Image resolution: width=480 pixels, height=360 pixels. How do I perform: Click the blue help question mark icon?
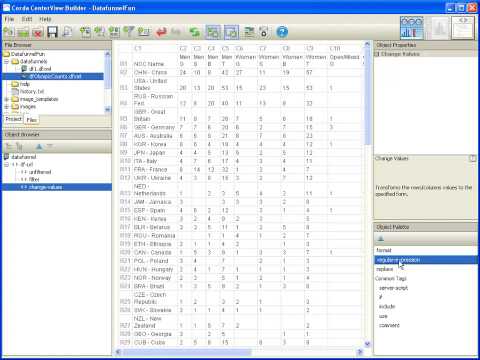click(282, 32)
